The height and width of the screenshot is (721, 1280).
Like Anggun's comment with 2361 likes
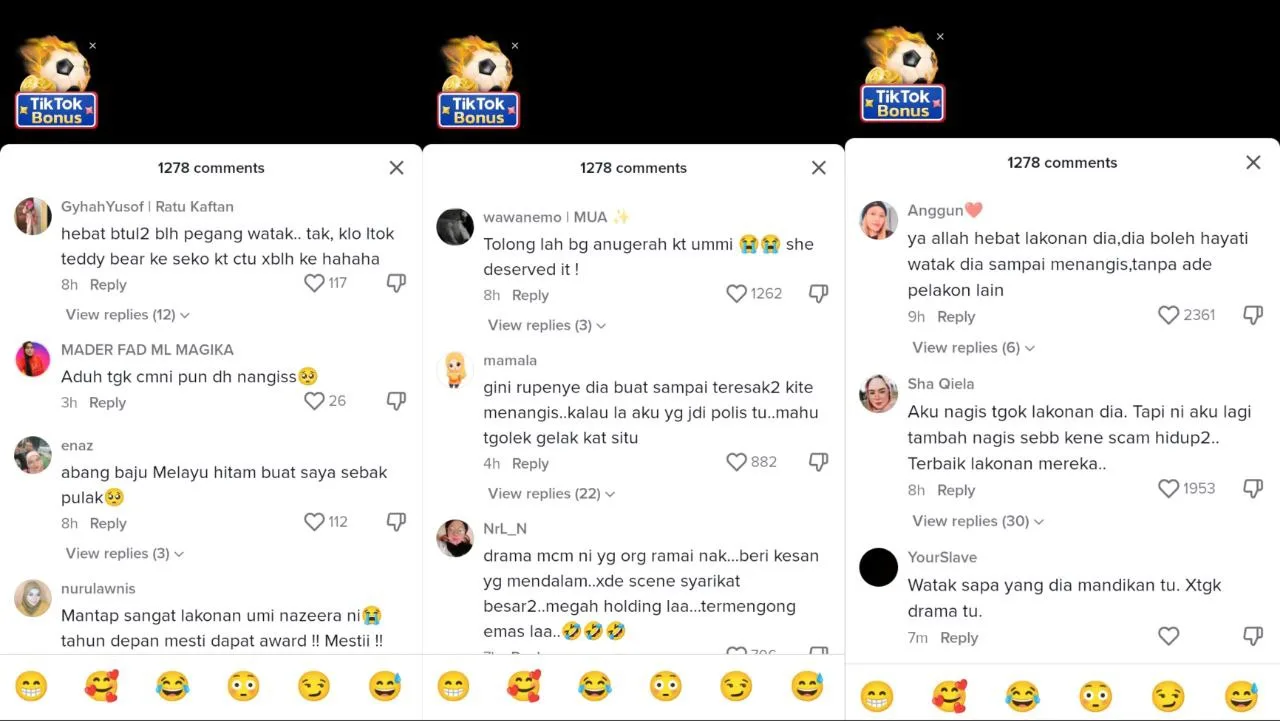click(x=1168, y=315)
